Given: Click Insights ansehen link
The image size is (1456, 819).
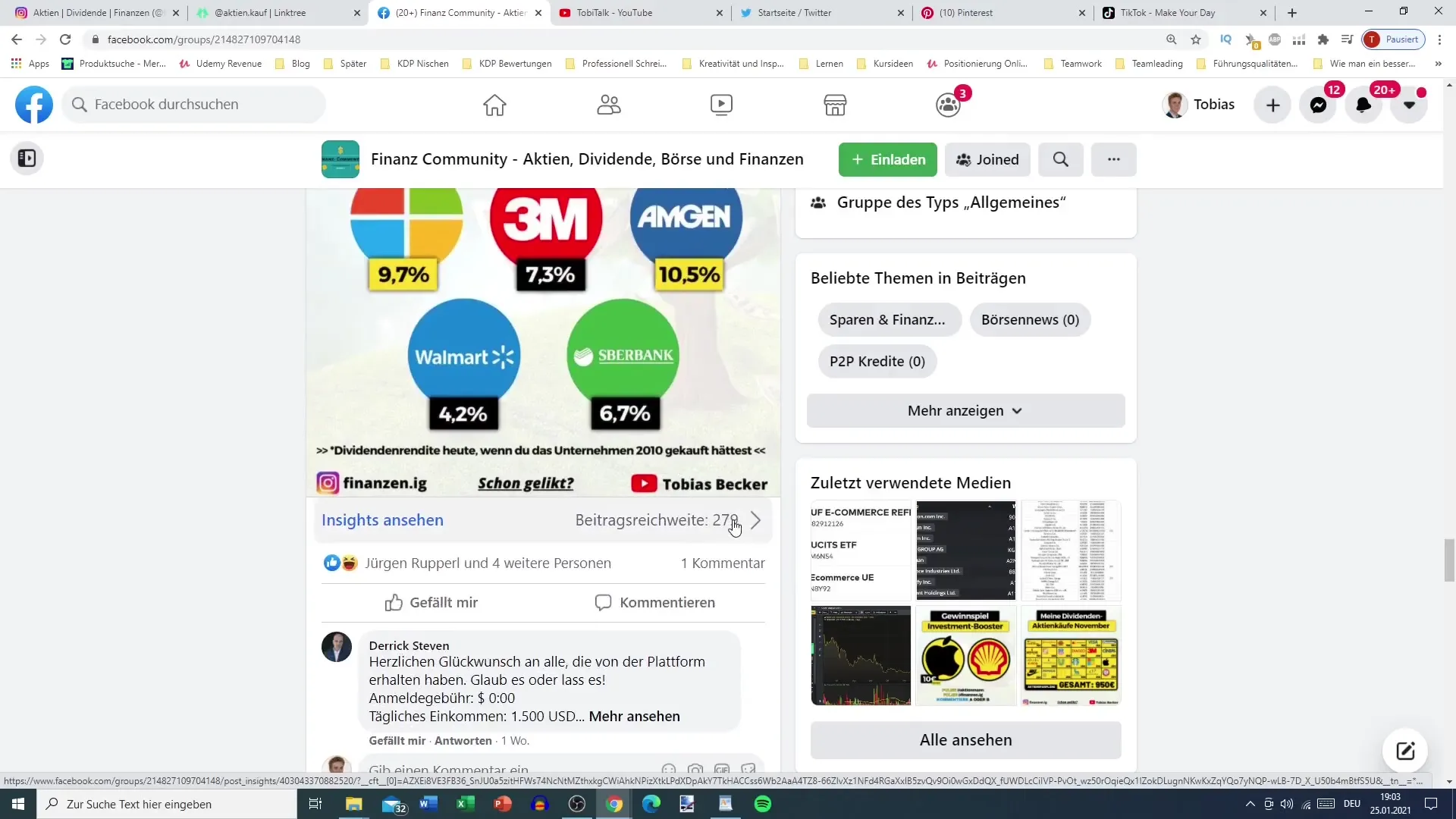Looking at the screenshot, I should tap(382, 520).
